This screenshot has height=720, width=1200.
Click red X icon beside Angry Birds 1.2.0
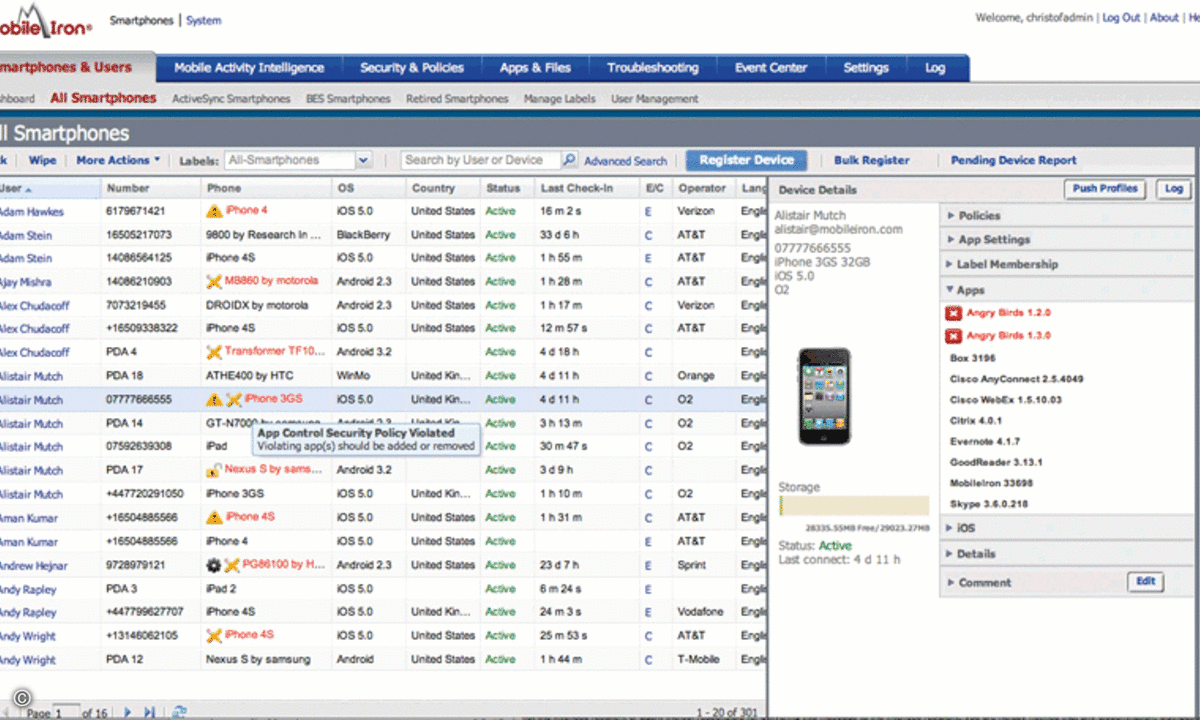953,313
